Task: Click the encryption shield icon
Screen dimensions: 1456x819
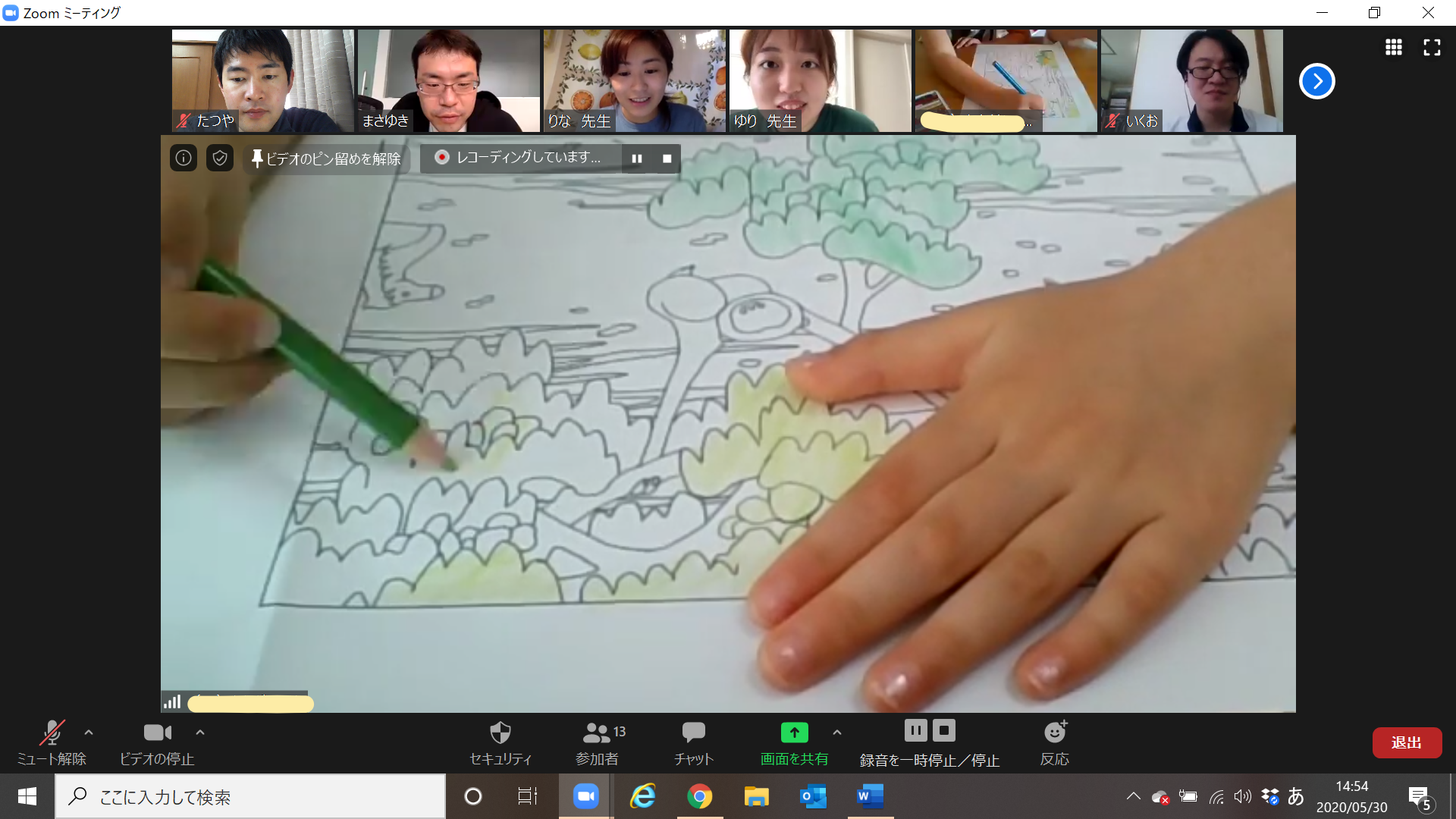Action: (x=220, y=158)
